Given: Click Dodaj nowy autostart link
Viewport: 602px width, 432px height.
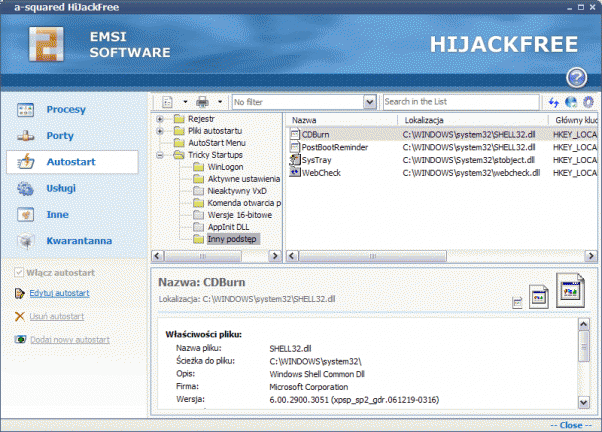Looking at the screenshot, I should [69, 340].
